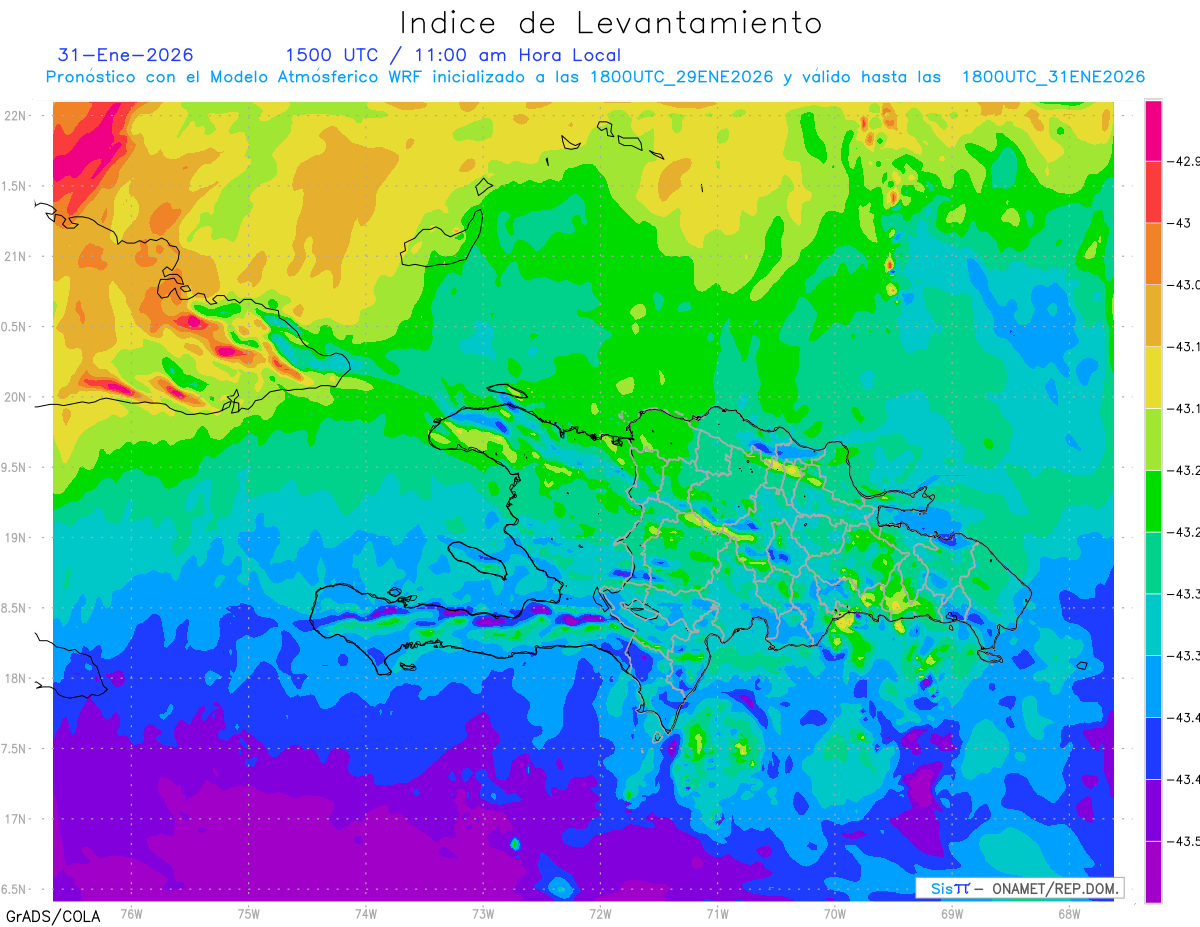Select the bottom purple legend swatch
This screenshot has height=927, width=1200.
click(x=1153, y=872)
